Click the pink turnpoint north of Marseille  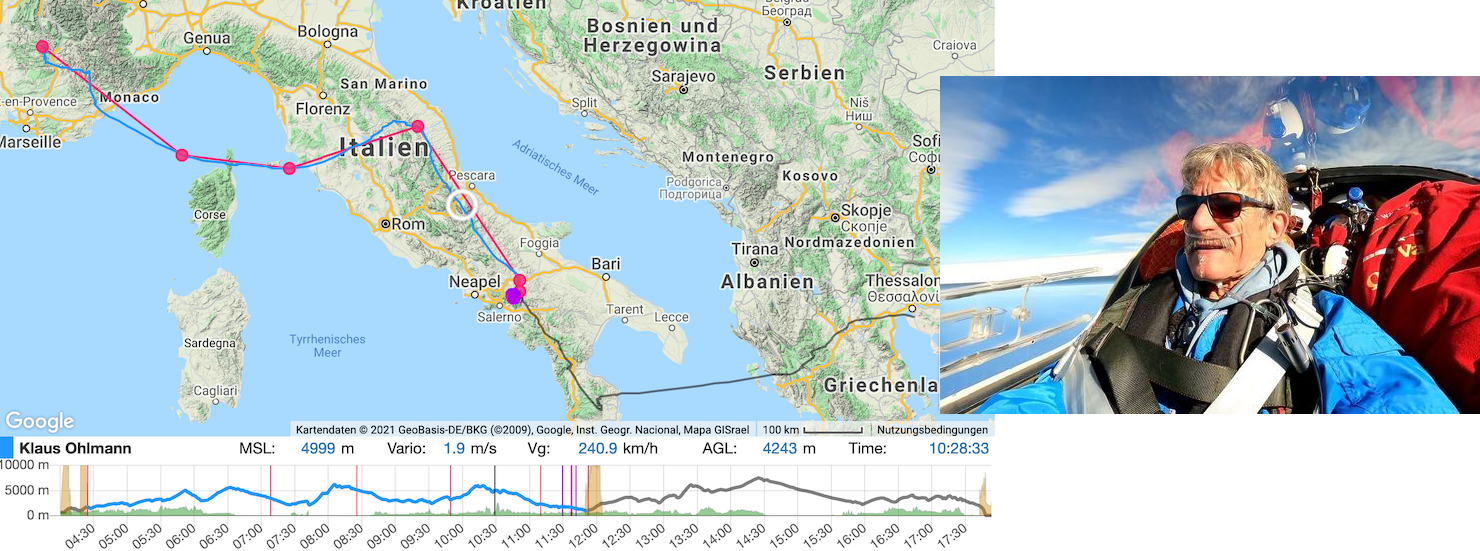pyautogui.click(x=42, y=46)
